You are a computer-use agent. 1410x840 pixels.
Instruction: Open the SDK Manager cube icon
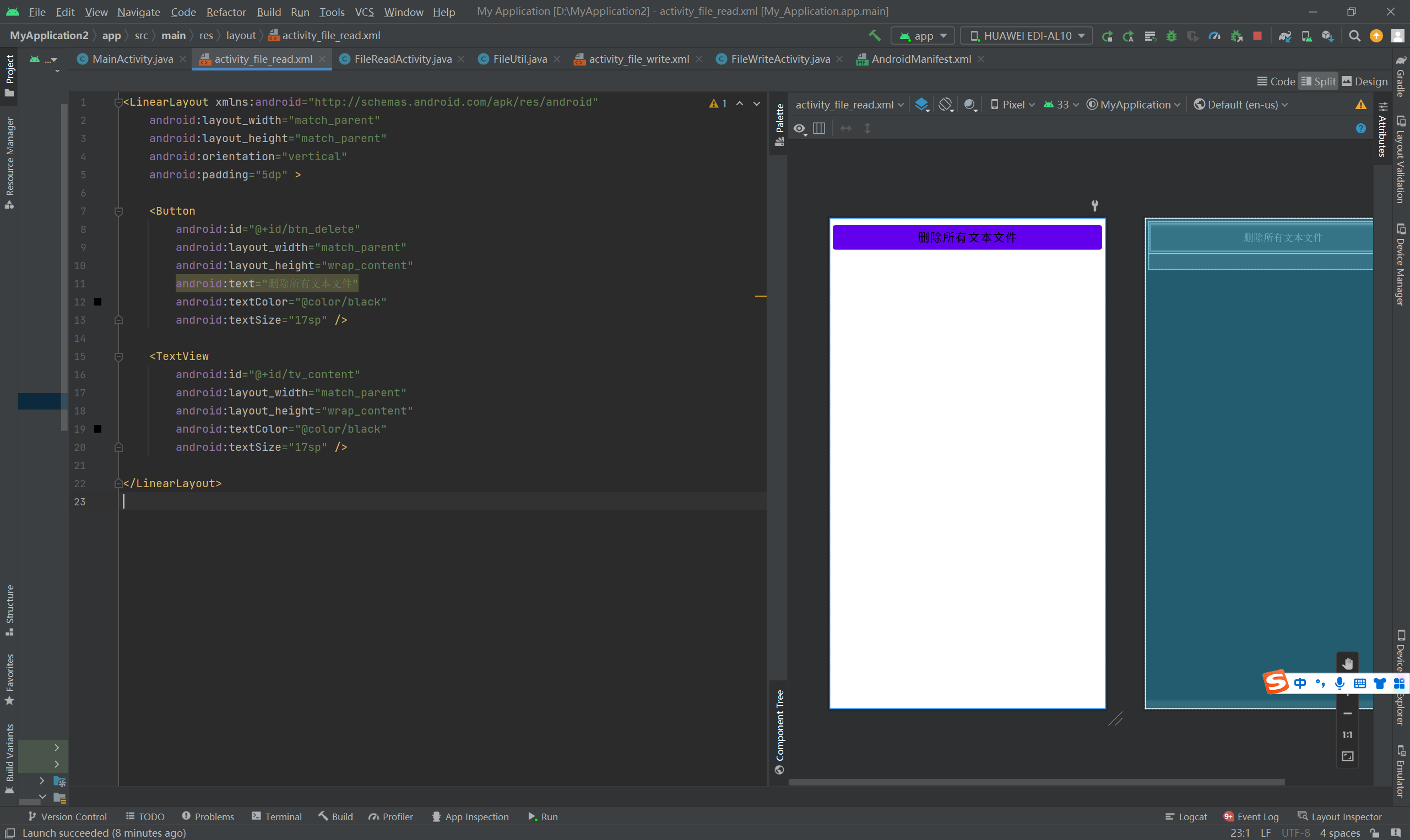(x=1327, y=36)
